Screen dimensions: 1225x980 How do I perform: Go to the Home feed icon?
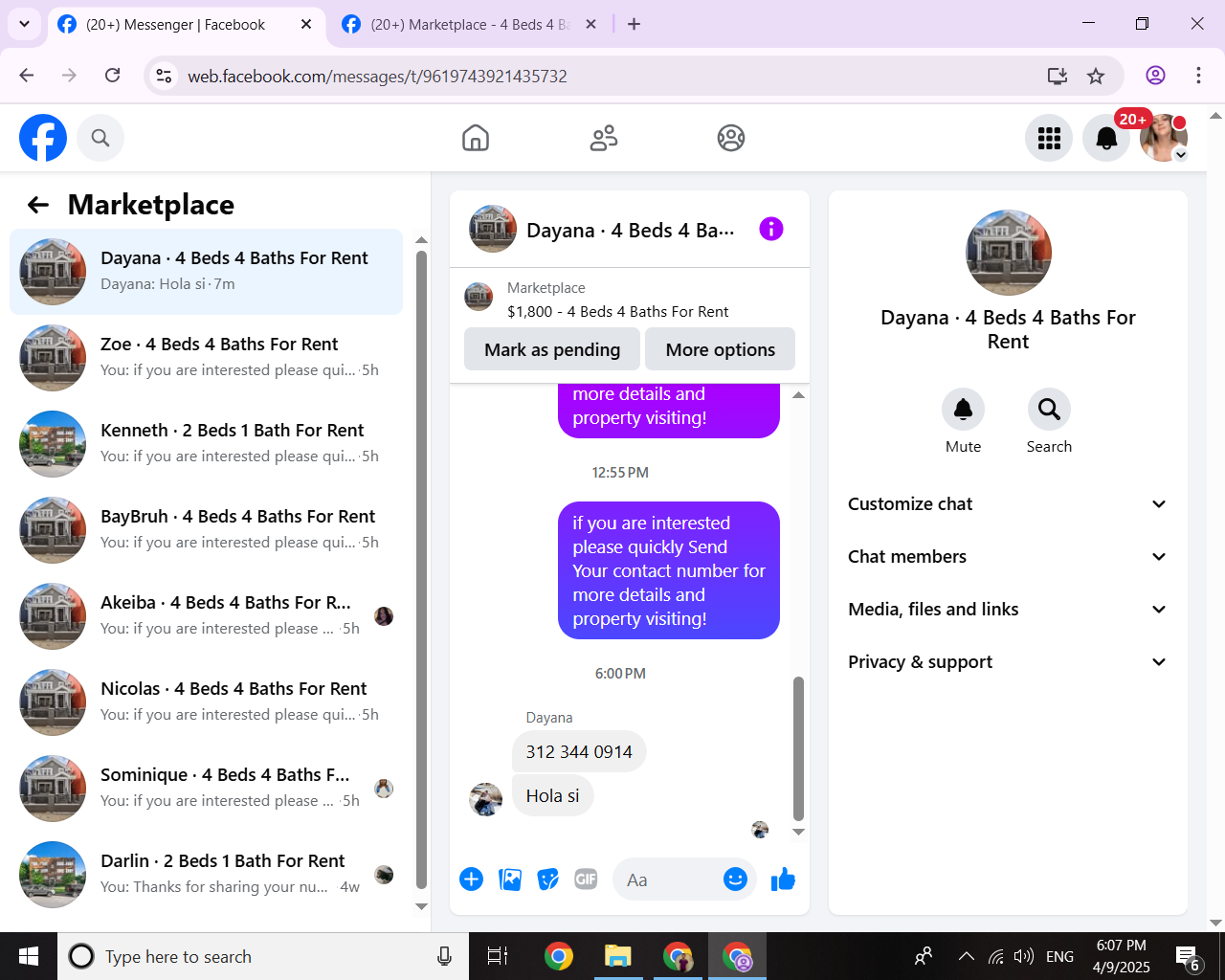[x=476, y=138]
